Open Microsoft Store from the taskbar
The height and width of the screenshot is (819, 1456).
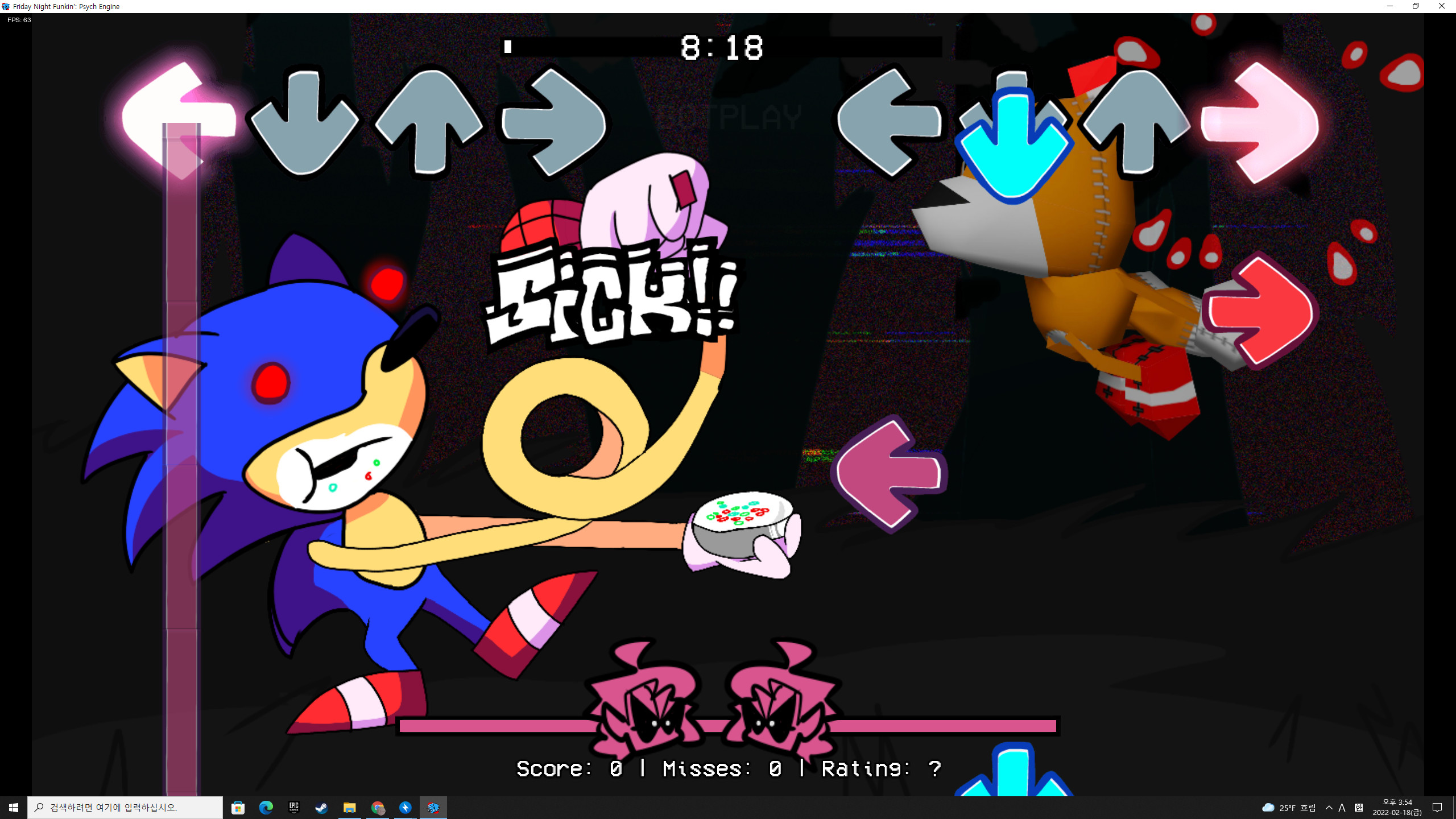(x=238, y=808)
